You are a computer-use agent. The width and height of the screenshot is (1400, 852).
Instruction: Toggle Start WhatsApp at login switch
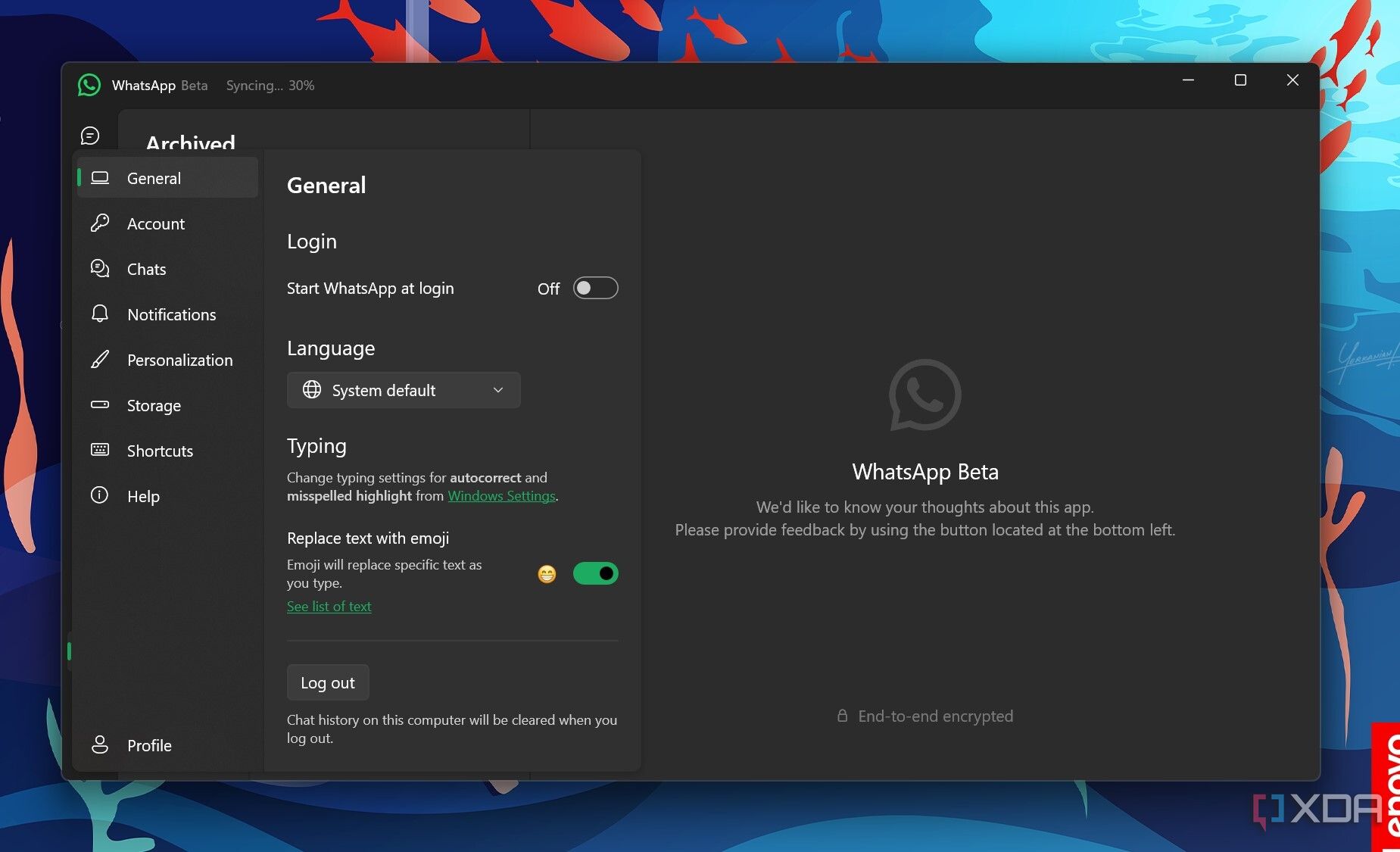pos(596,289)
